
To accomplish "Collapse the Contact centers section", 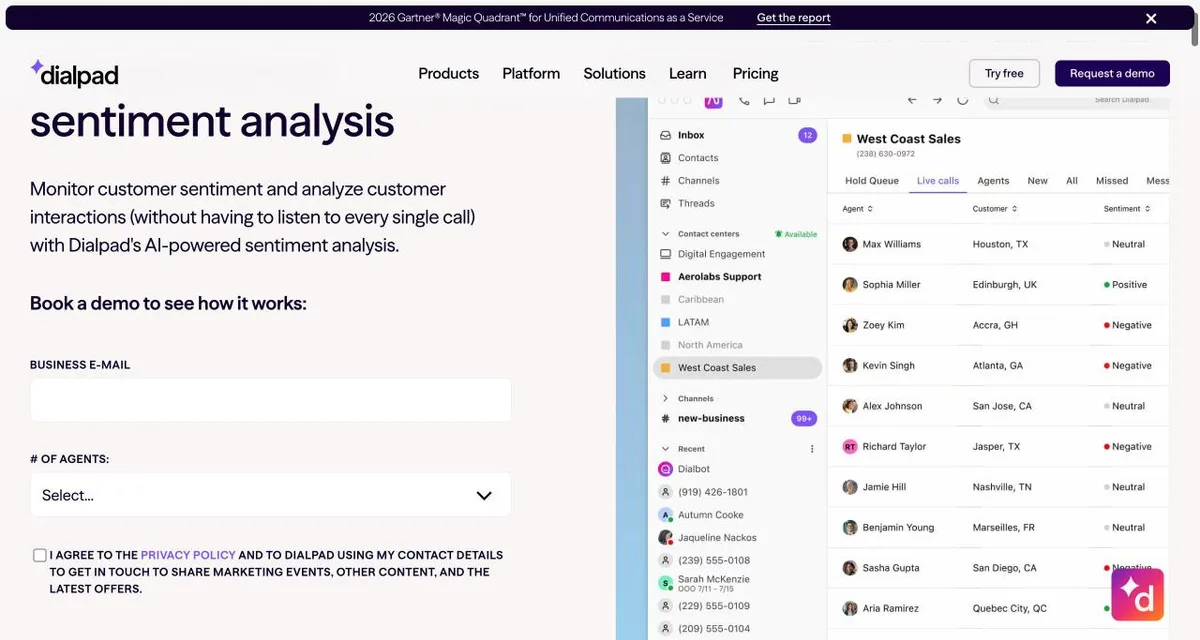I will 666,234.
